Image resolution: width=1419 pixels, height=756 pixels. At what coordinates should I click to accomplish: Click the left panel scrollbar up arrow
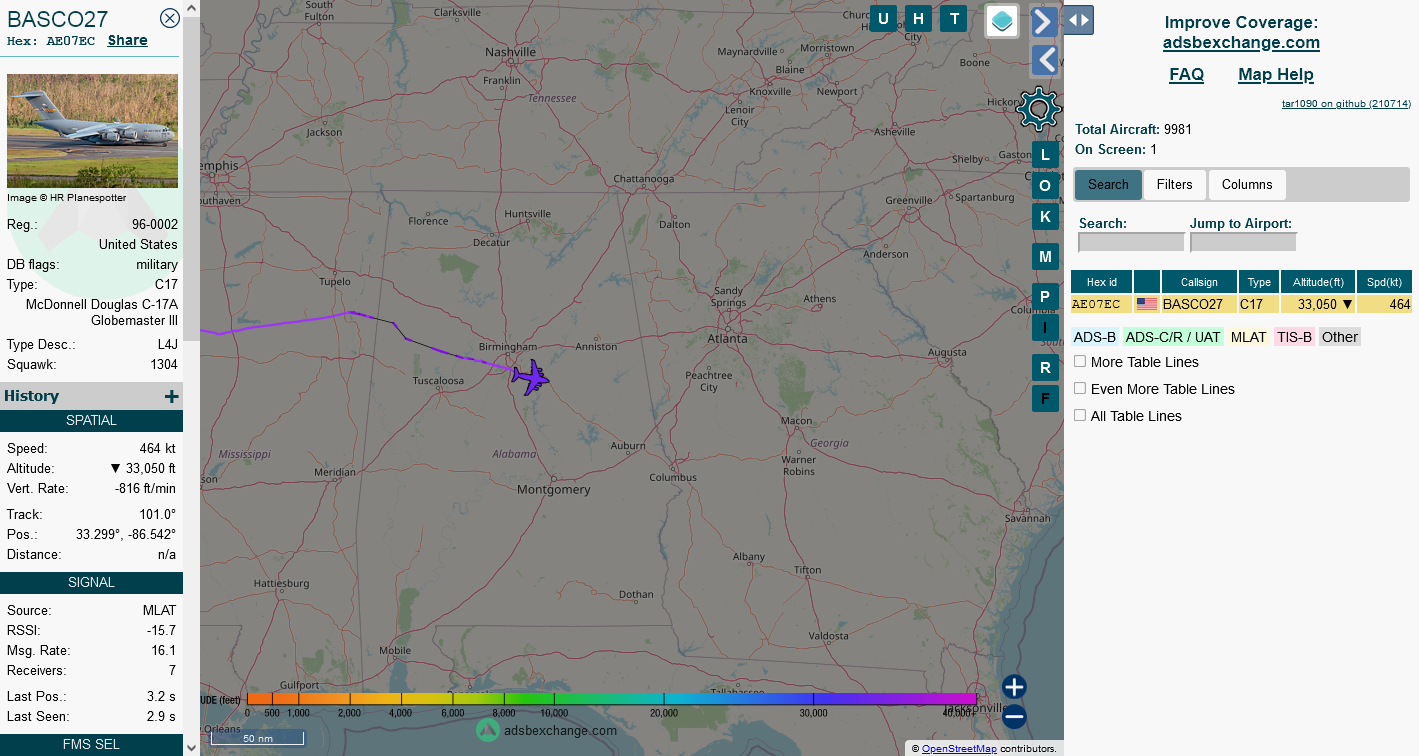tap(191, 8)
